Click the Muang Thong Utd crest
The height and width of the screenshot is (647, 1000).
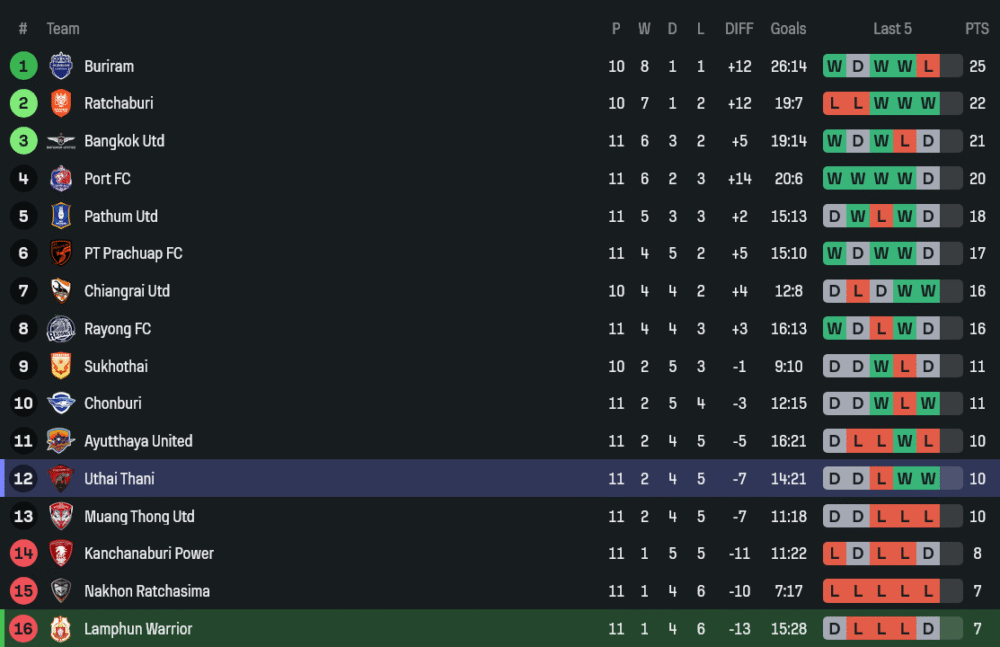[61, 517]
